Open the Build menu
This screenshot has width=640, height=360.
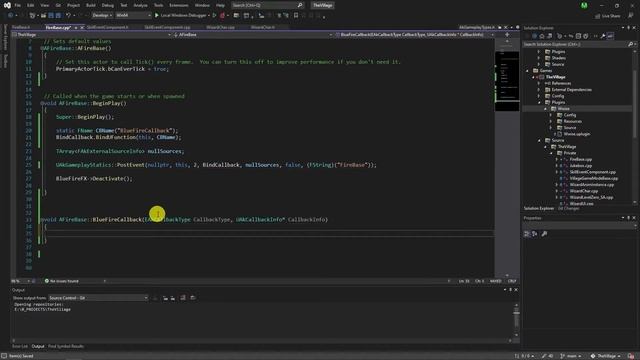pos(91,5)
